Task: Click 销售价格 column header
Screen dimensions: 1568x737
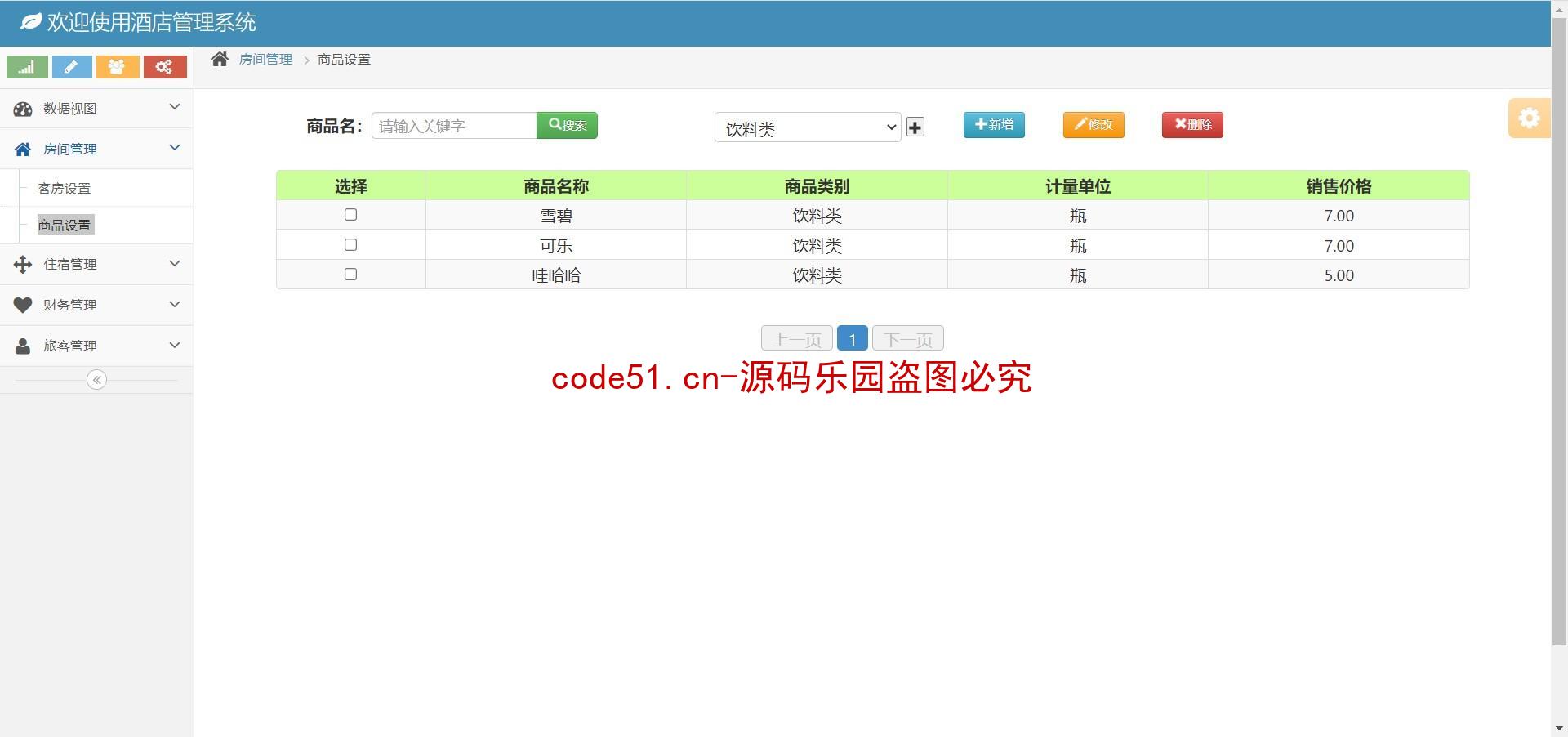Action: [1339, 186]
